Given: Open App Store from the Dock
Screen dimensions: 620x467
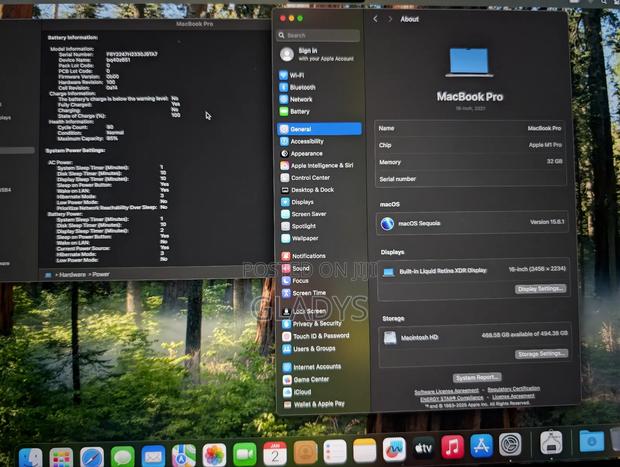Looking at the screenshot, I should (481, 446).
